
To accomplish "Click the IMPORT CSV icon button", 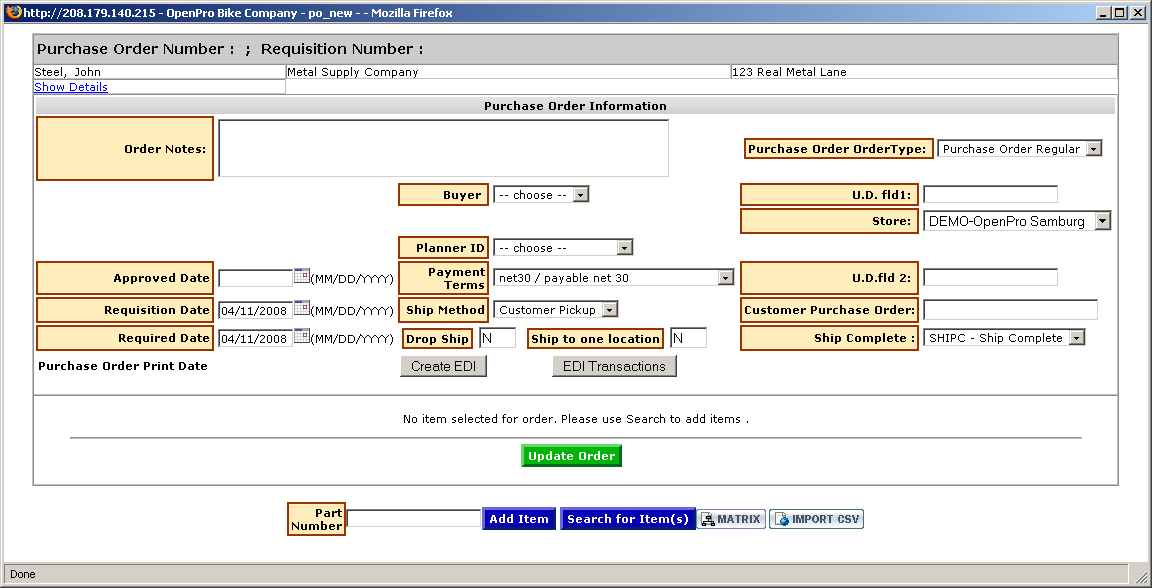I will click(816, 519).
